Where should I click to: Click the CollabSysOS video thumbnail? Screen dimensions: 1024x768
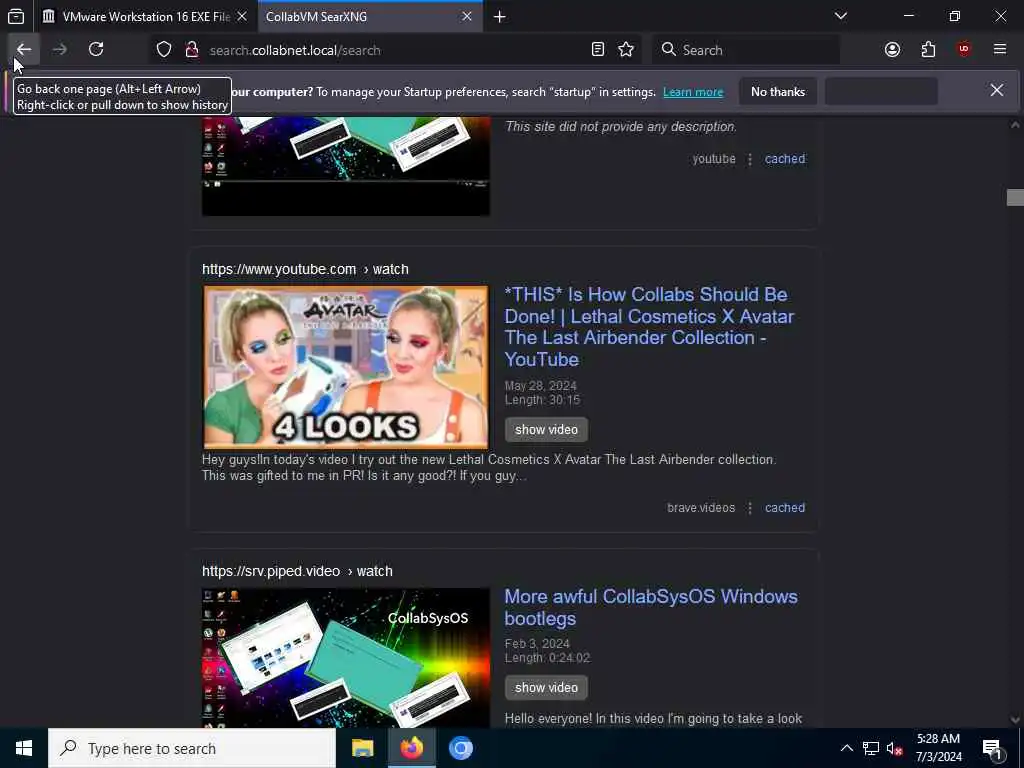[x=345, y=658]
